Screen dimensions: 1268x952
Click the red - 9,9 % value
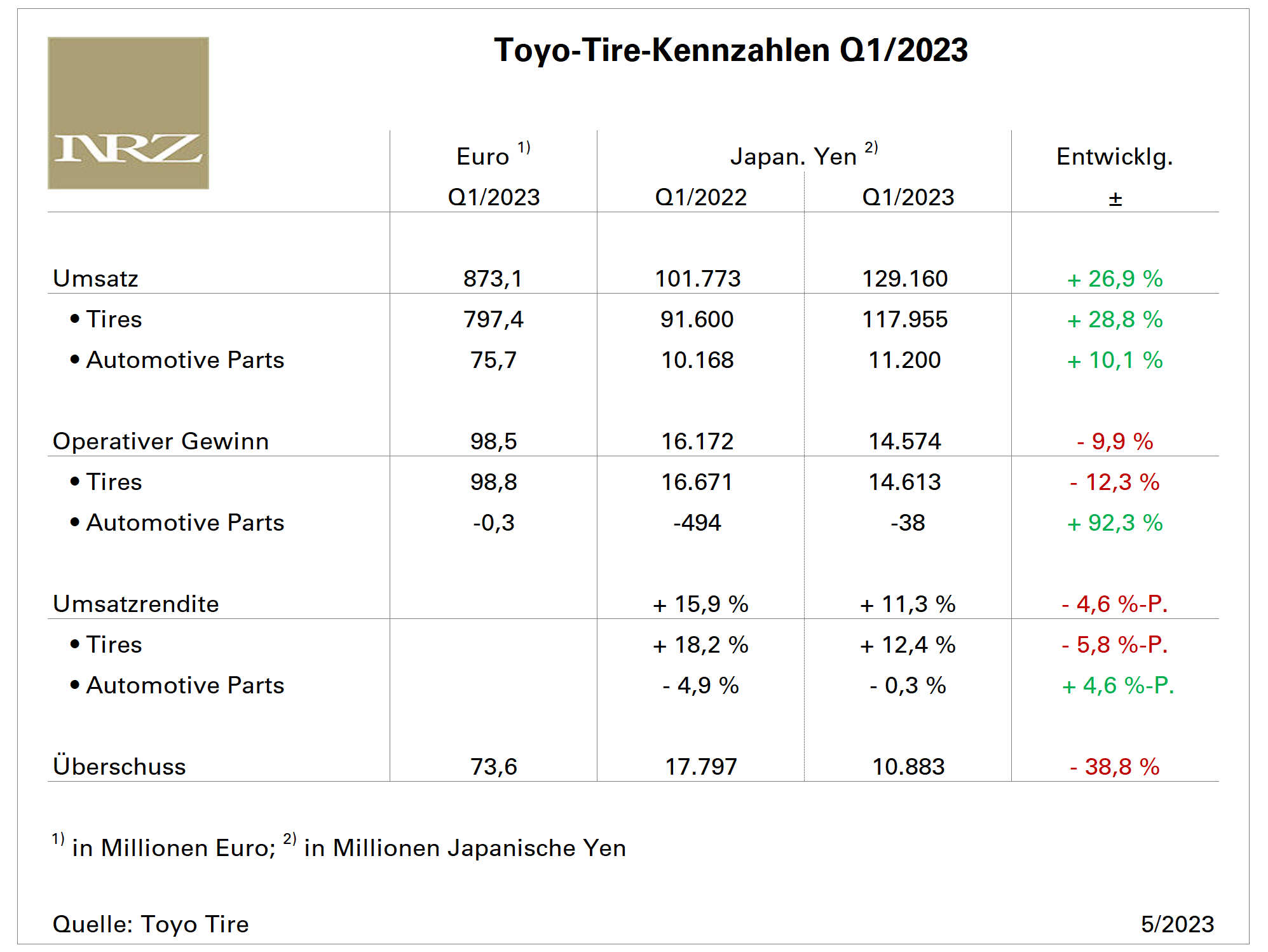(1115, 441)
